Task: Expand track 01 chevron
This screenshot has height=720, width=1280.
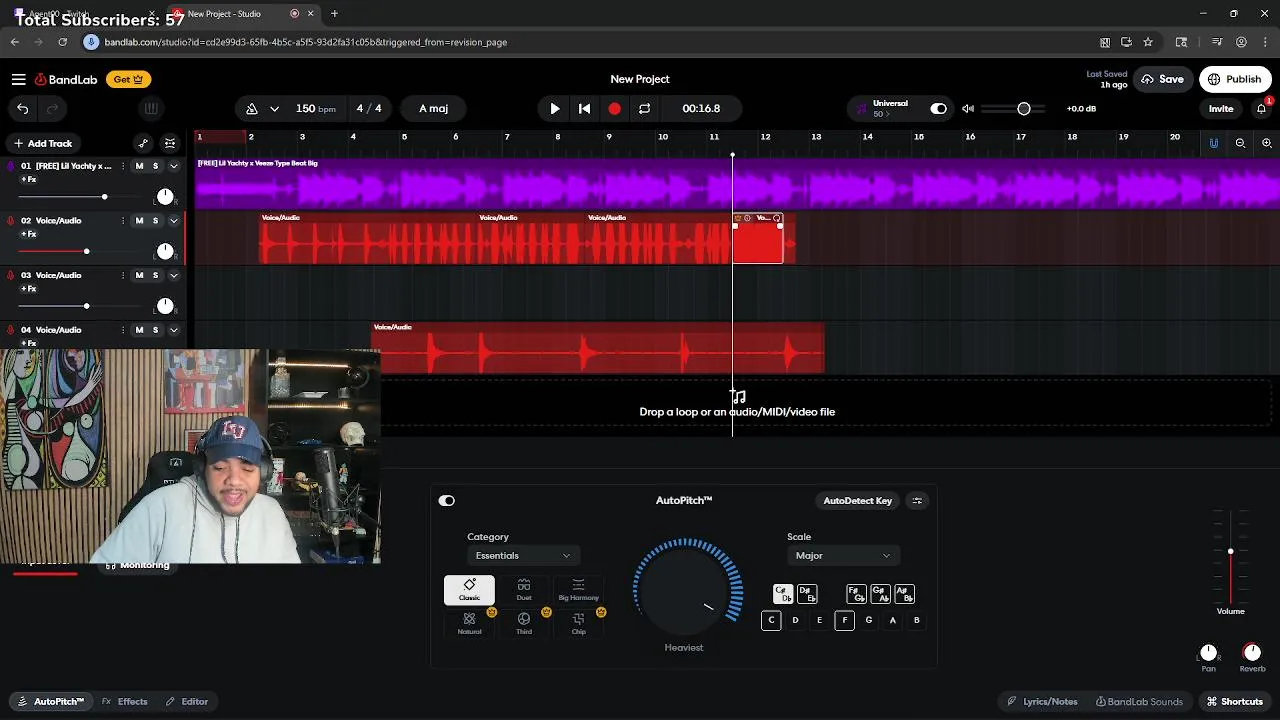Action: click(173, 166)
